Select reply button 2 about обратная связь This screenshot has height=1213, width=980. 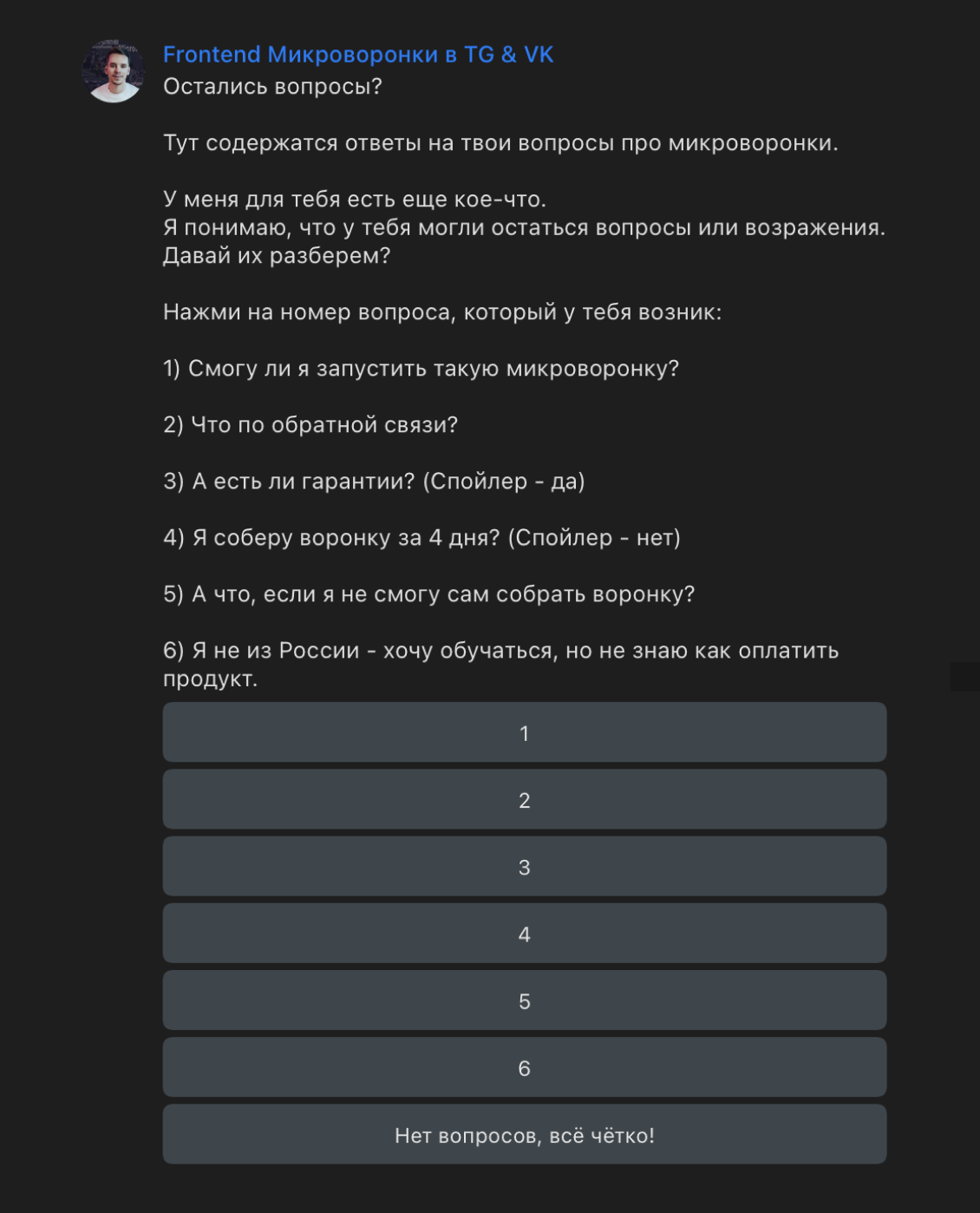525,799
